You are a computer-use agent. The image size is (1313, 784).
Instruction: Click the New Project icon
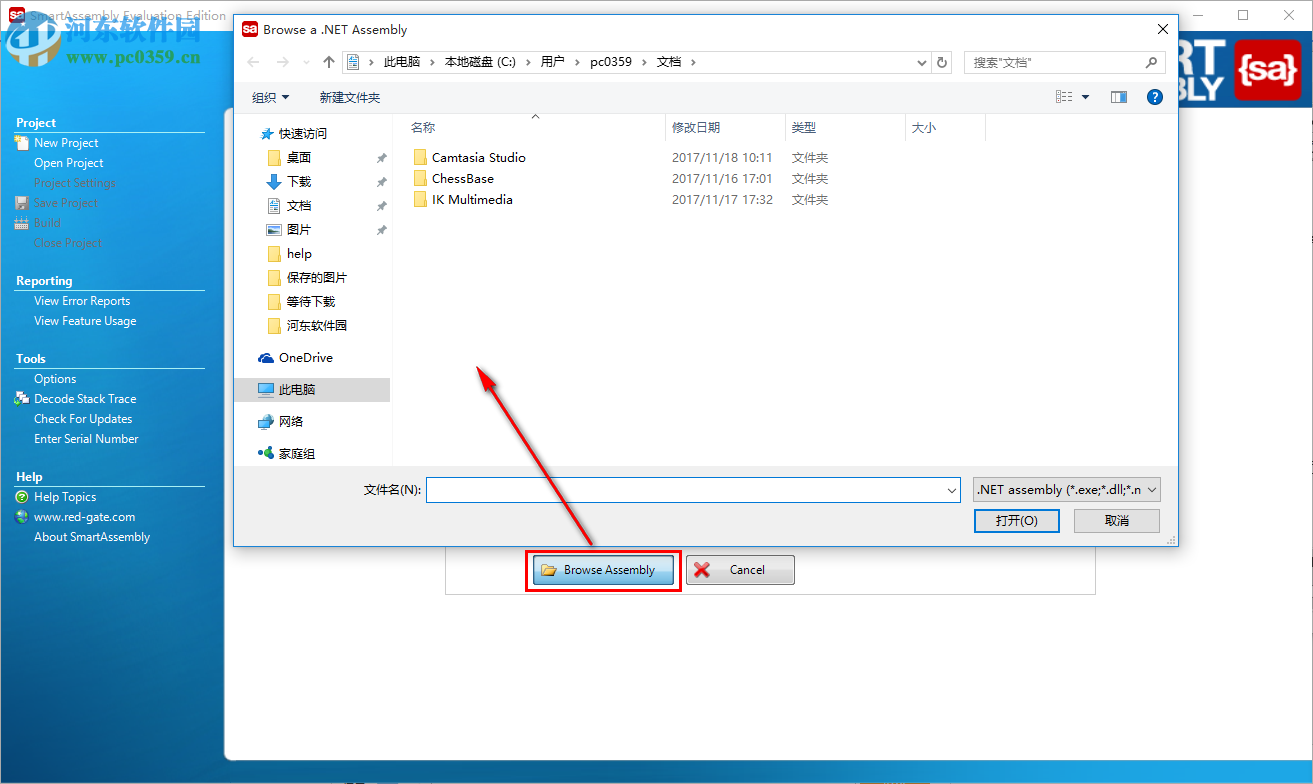22,142
